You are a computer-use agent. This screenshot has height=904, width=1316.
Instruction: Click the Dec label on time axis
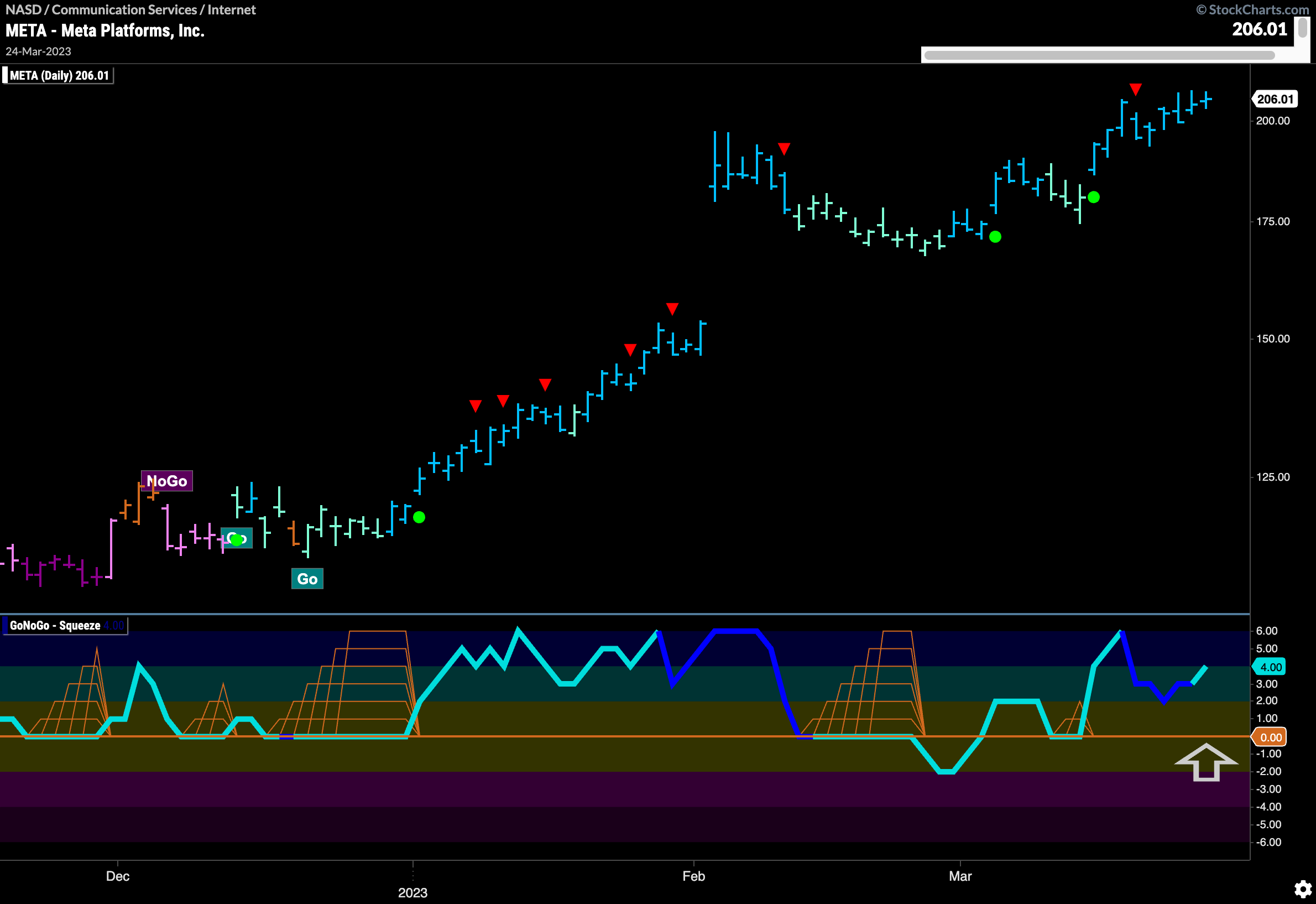point(118,876)
